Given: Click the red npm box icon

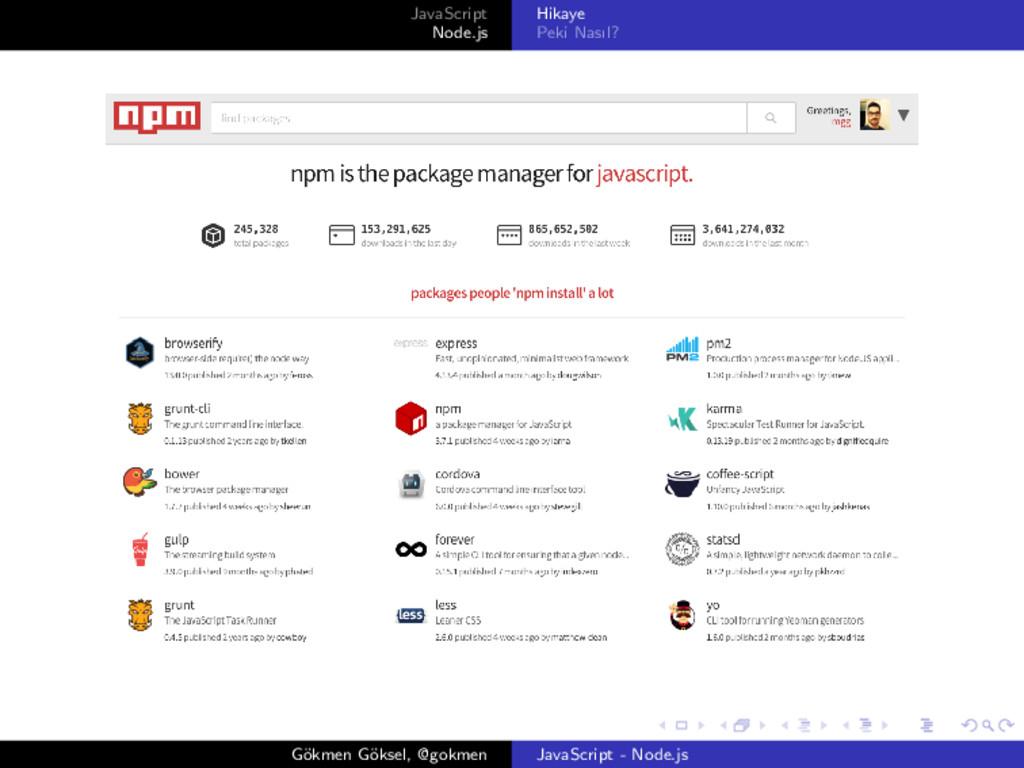Looking at the screenshot, I should (411, 418).
